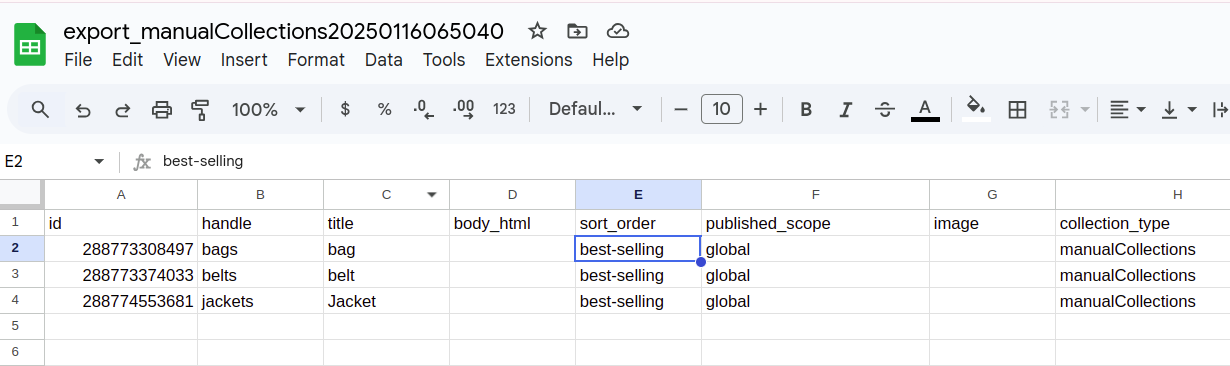Open column C dropdown arrow

[433, 195]
